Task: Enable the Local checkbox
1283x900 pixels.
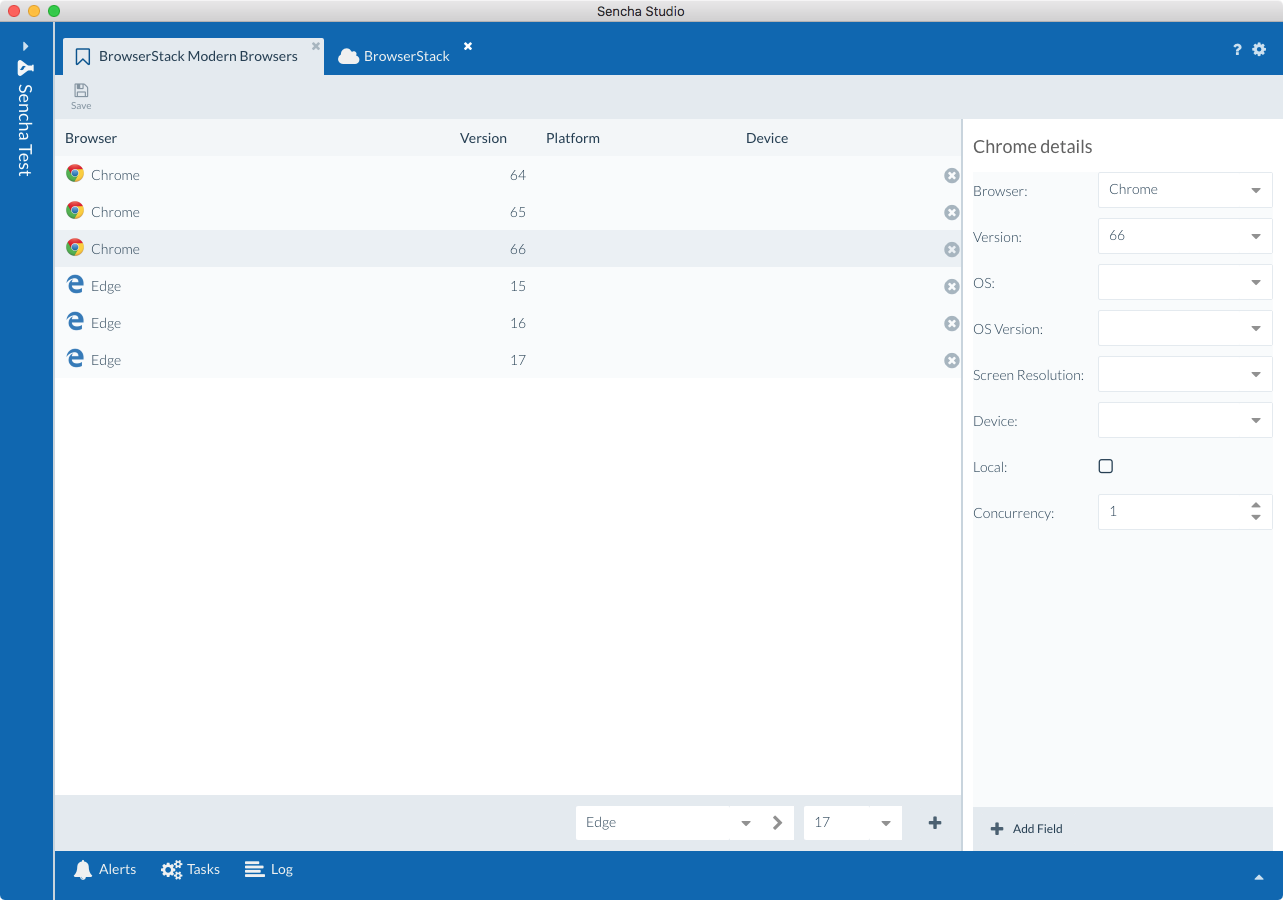Action: (x=1105, y=465)
